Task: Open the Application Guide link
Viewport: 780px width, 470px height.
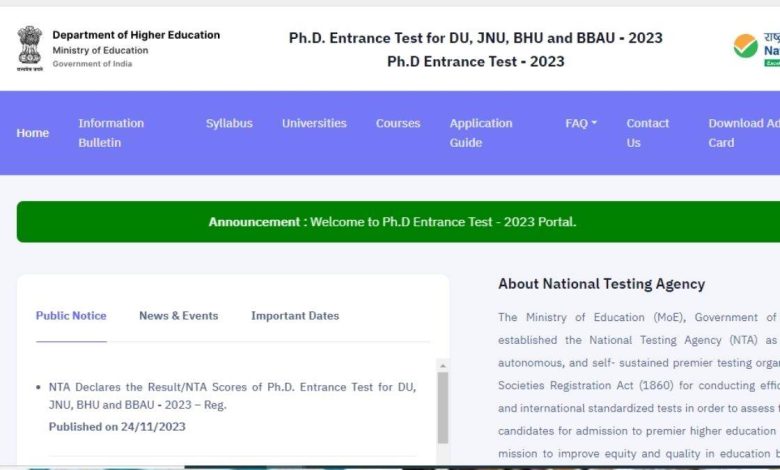Action: click(x=481, y=133)
